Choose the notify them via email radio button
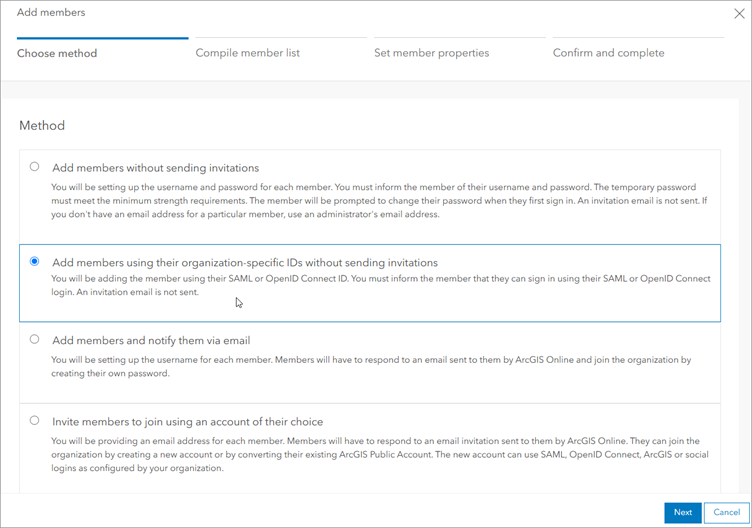 pyautogui.click(x=34, y=340)
